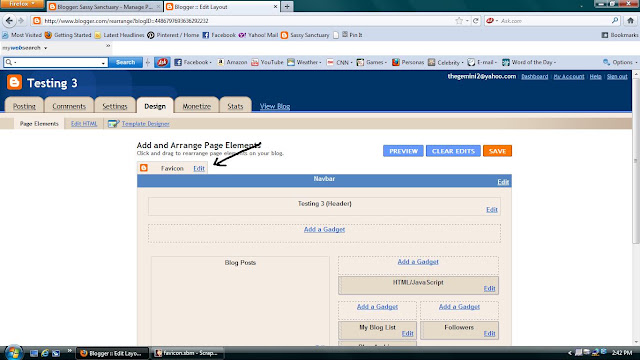The height and width of the screenshot is (360, 640).
Task: Open YouTube from the search toolbar
Action: [267, 62]
